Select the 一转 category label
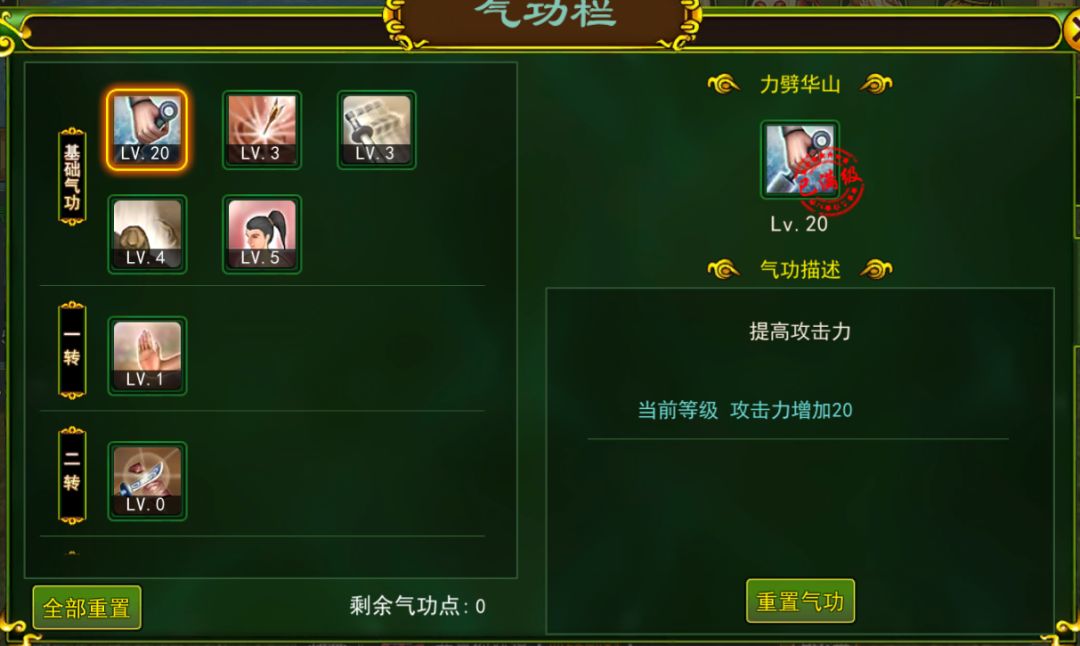Screen dimensions: 1080x646 (72, 350)
